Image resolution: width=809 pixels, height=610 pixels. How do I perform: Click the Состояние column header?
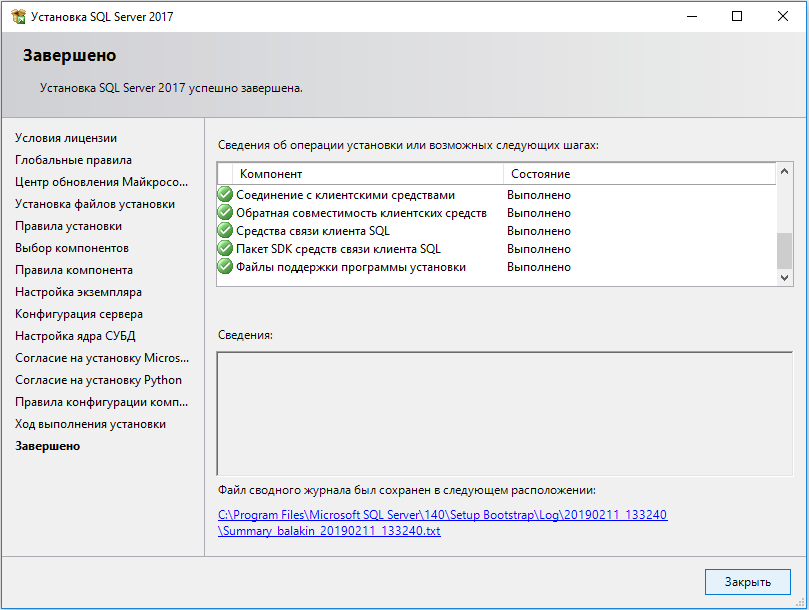tap(639, 174)
